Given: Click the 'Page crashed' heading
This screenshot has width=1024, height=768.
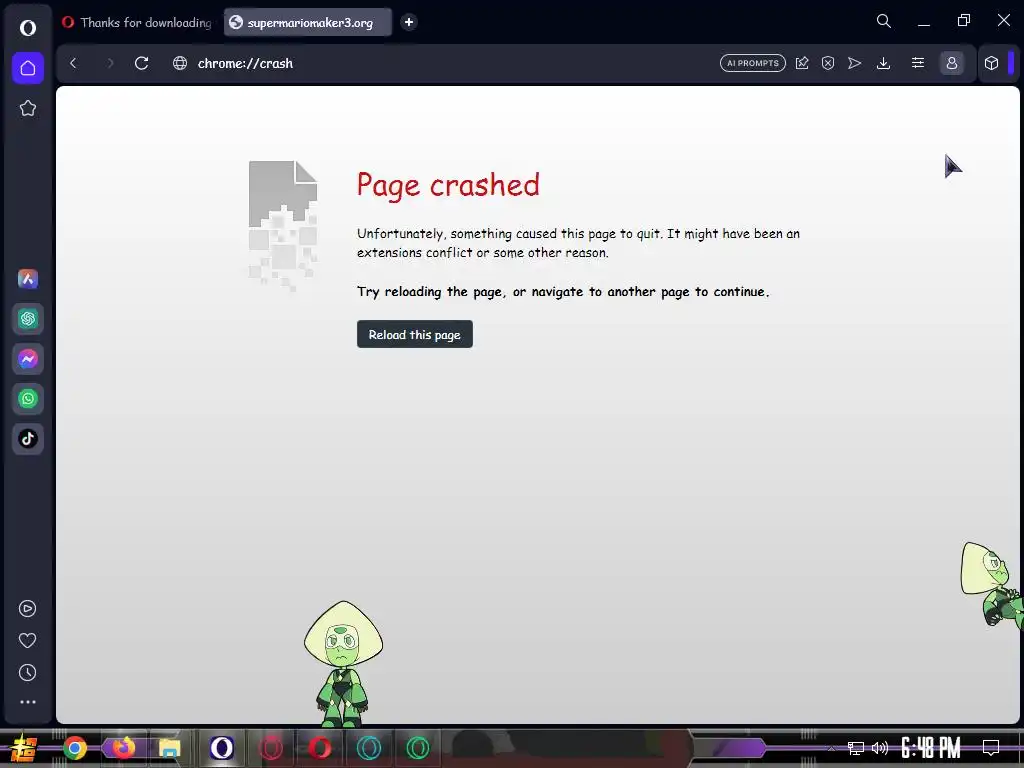Looking at the screenshot, I should [448, 185].
